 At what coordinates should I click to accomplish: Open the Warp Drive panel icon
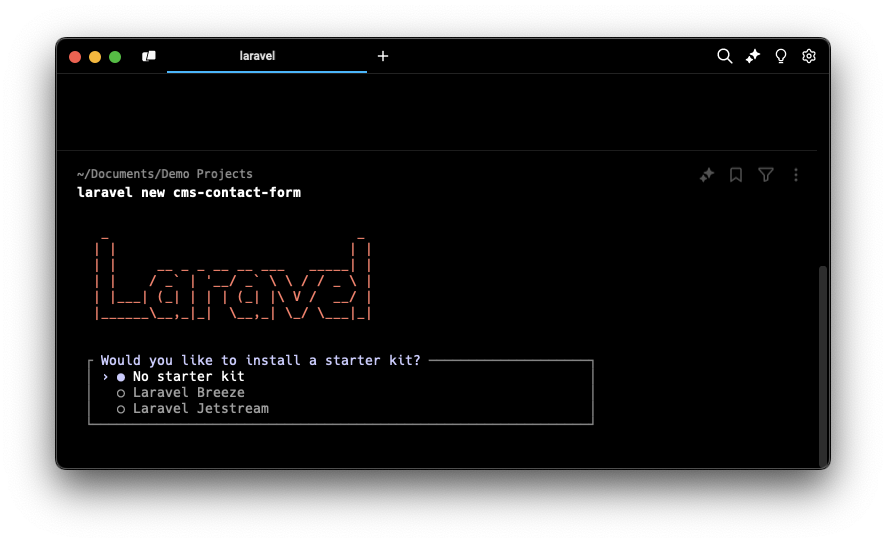click(149, 56)
